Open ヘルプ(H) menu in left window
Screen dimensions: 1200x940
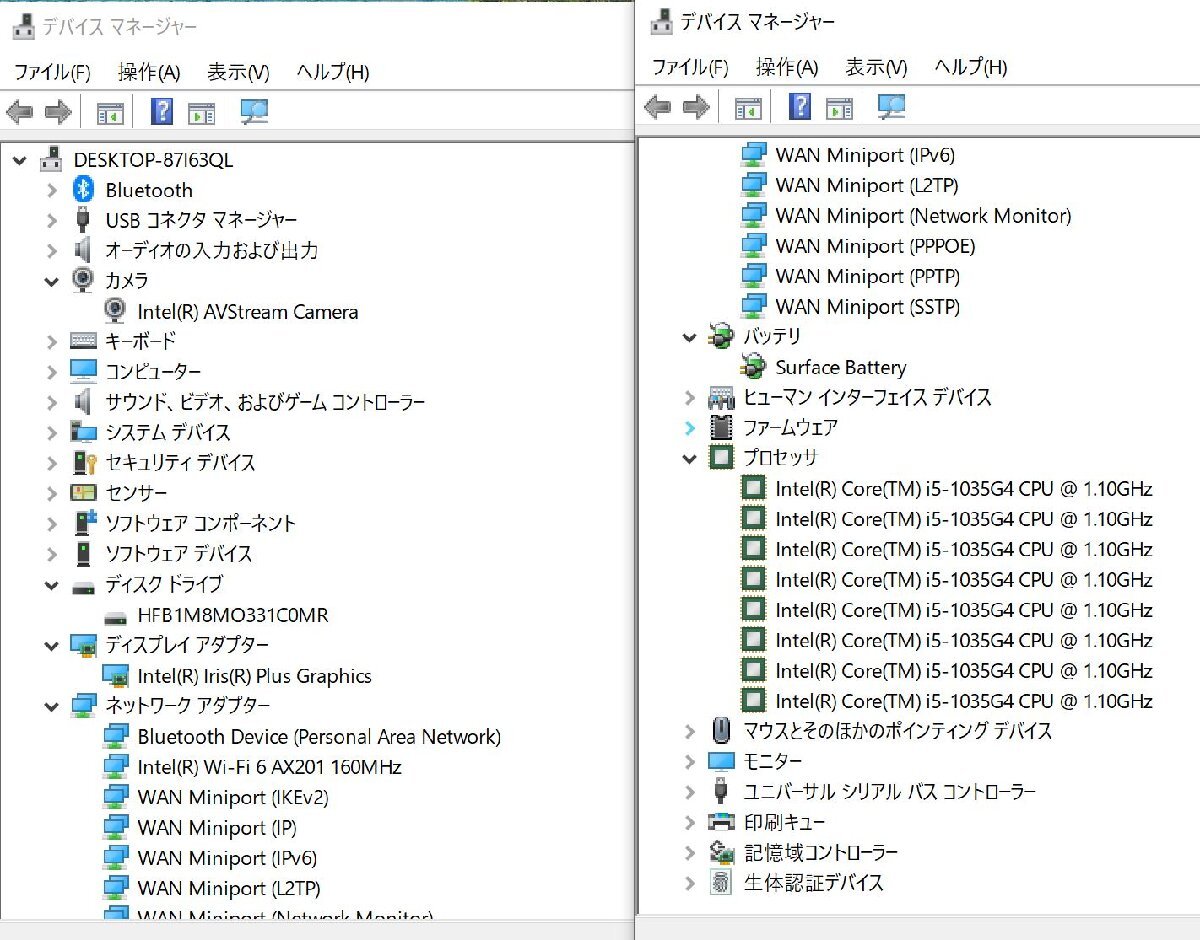click(333, 72)
